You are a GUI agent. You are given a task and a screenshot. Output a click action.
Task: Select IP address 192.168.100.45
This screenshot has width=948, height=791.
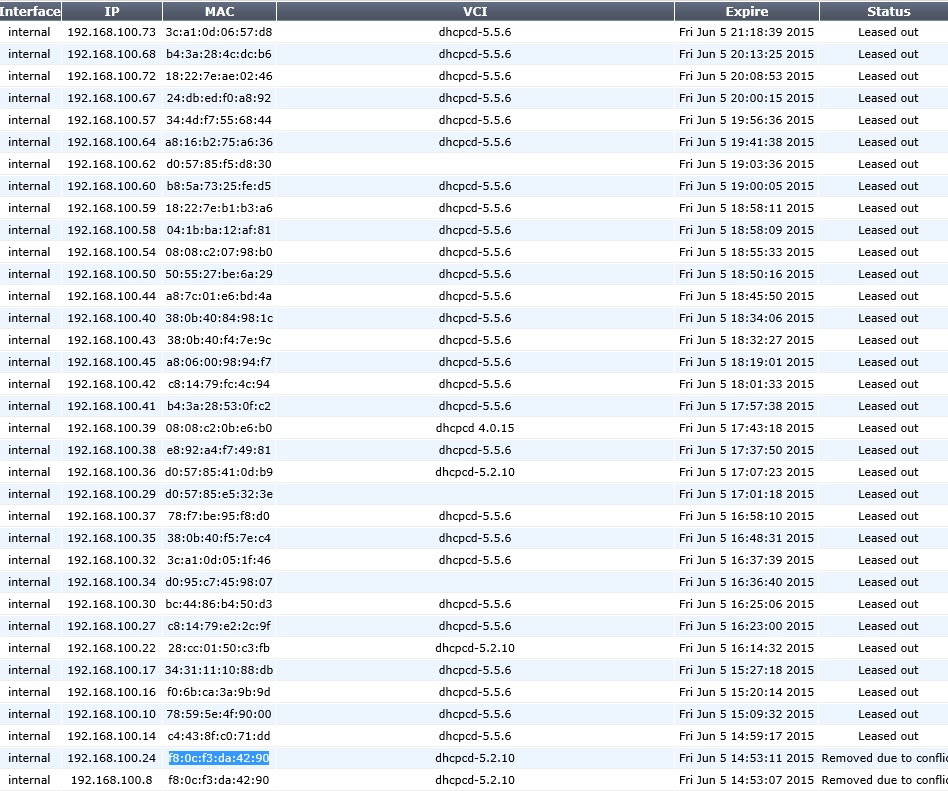(111, 362)
